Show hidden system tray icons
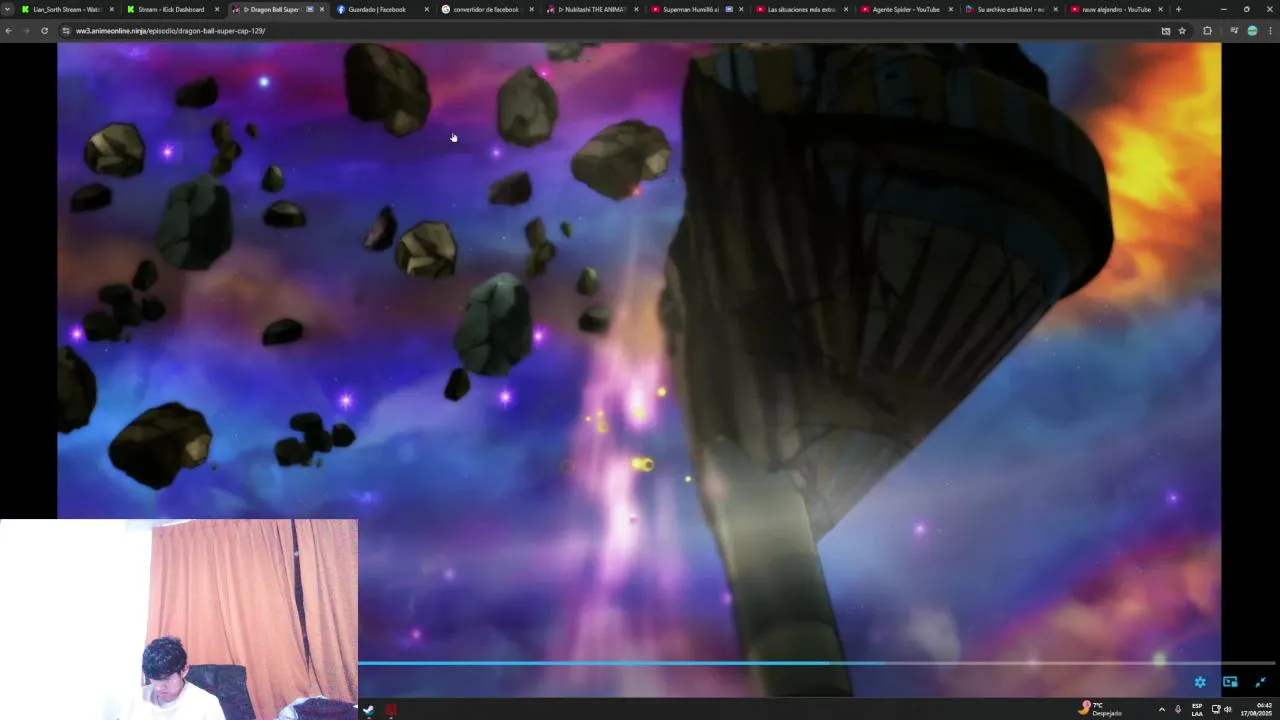This screenshot has height=720, width=1280. click(1161, 709)
